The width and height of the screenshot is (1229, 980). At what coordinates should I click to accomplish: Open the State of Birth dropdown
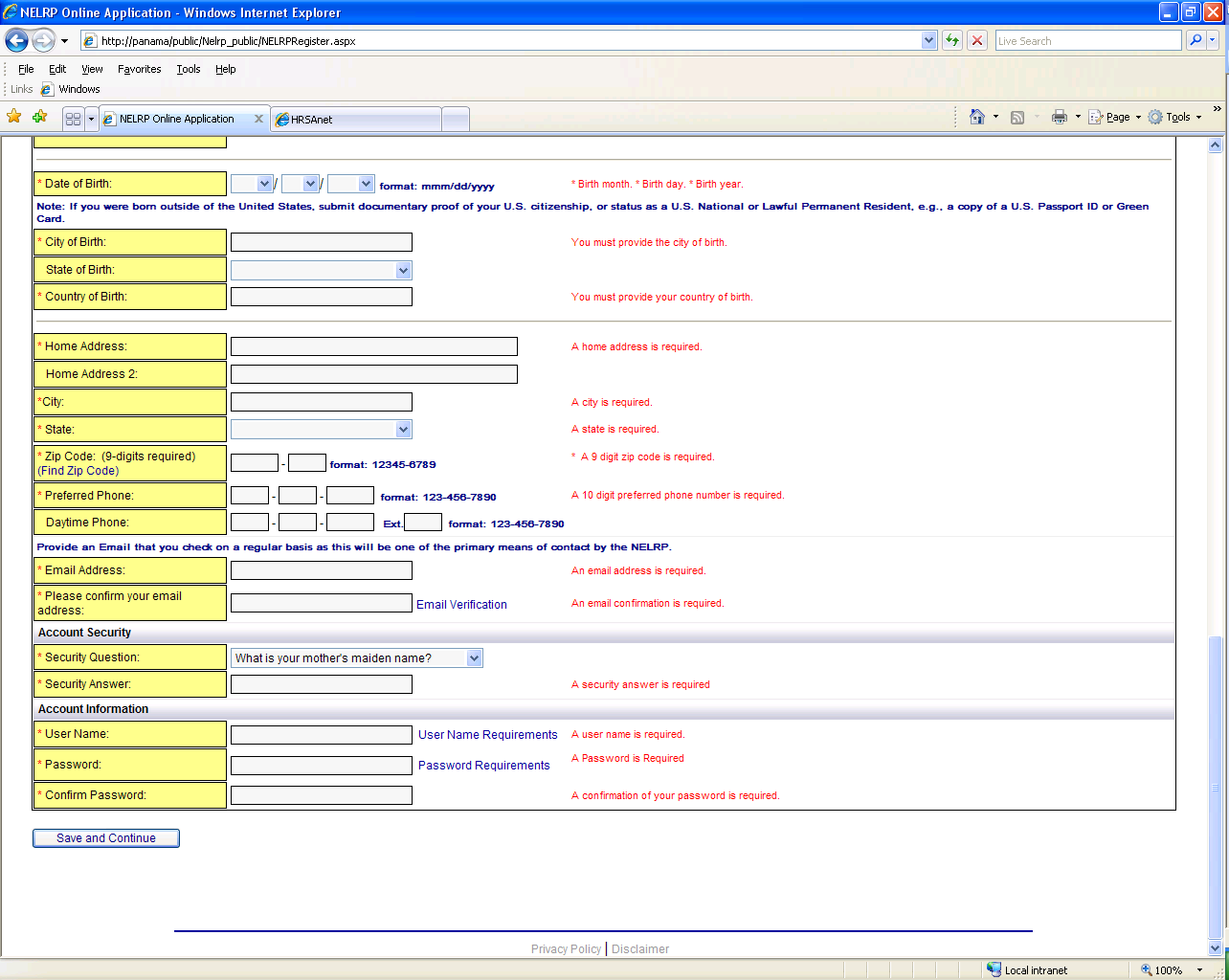click(322, 271)
